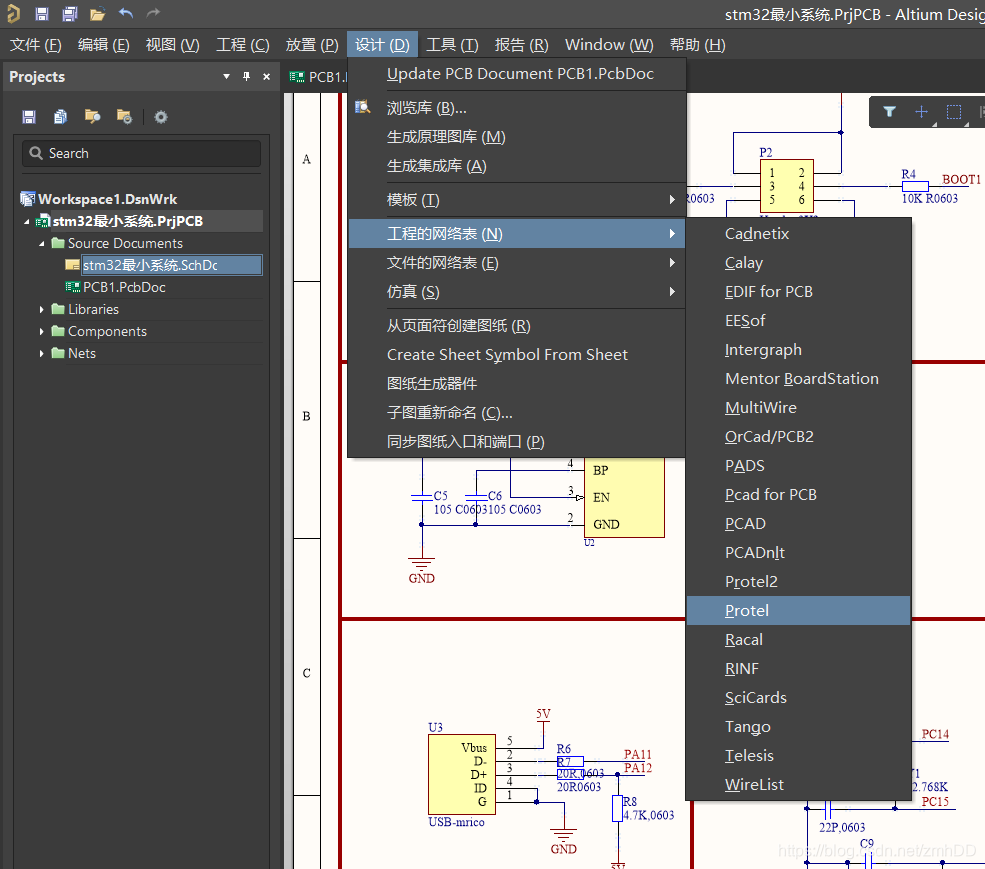985x869 pixels.
Task: Select Protel netlist format
Action: 747,611
